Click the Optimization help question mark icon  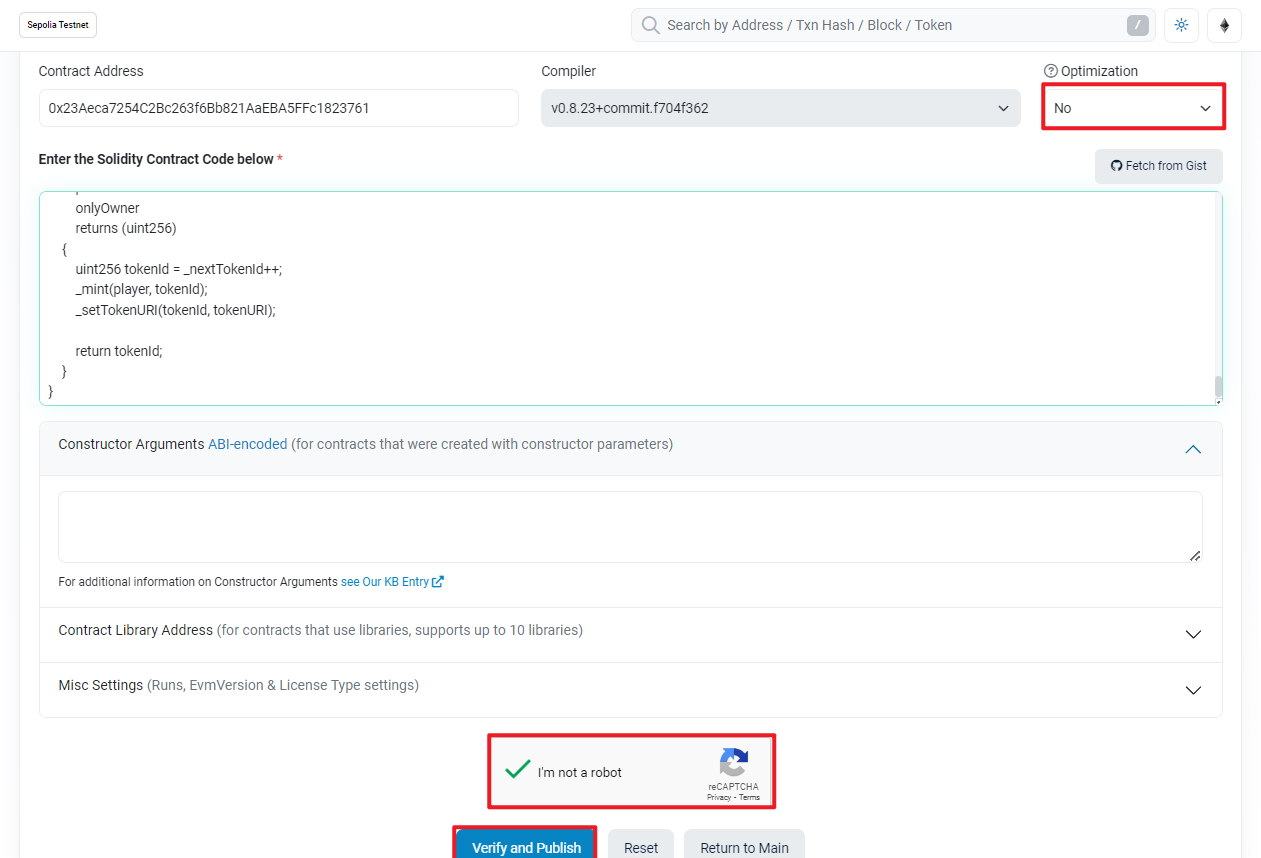tap(1050, 71)
